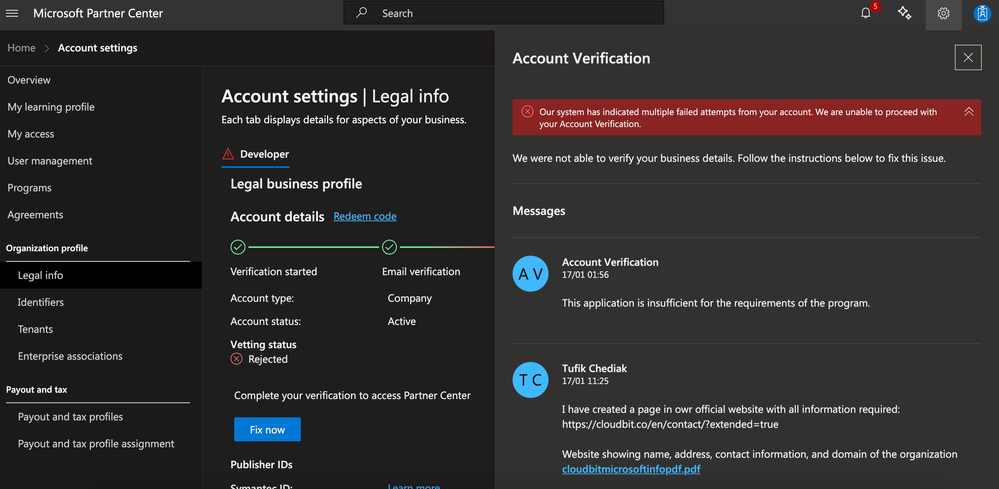Click the Company account type value

[x=410, y=298]
